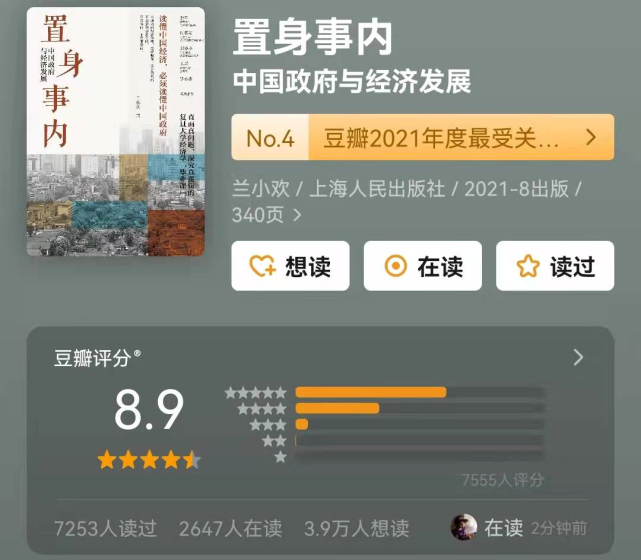Open the 置身事内 book cover image

[116, 132]
